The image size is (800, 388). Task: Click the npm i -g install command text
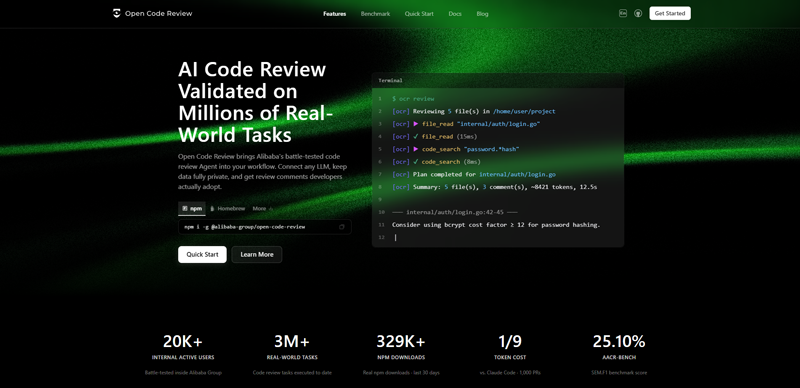tap(245, 227)
